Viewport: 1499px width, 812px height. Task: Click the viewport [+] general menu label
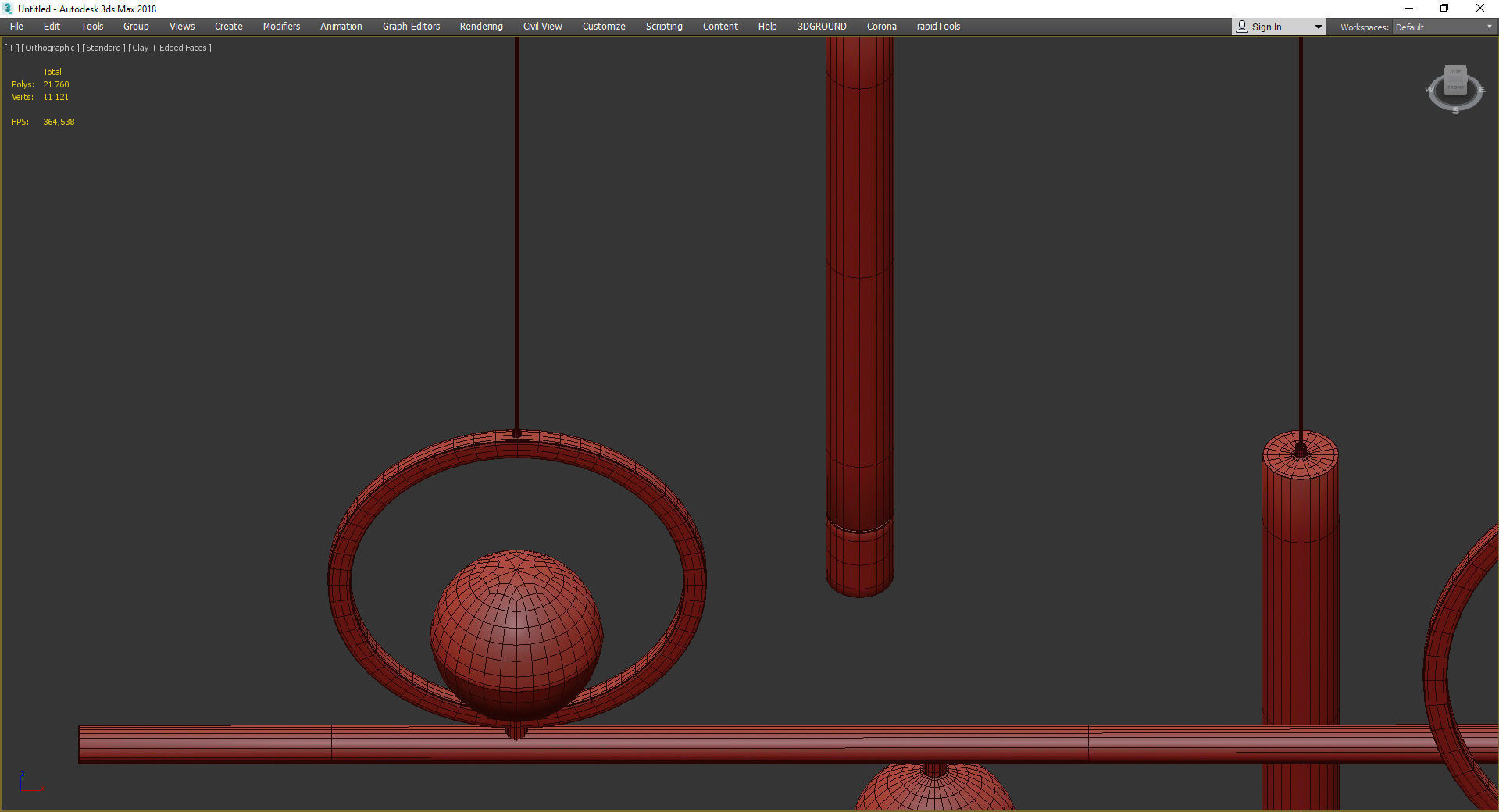[x=11, y=48]
